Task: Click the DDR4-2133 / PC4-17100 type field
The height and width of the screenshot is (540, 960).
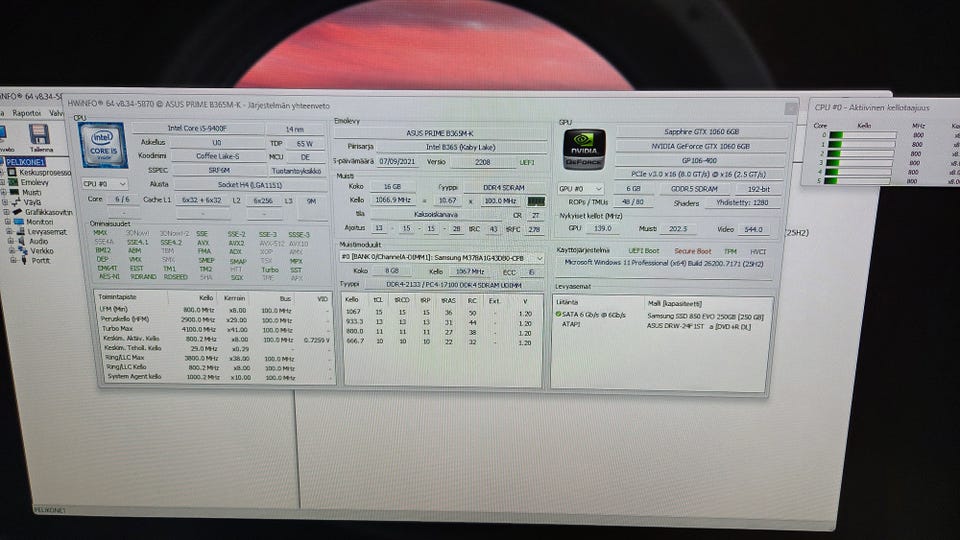Action: tap(454, 285)
